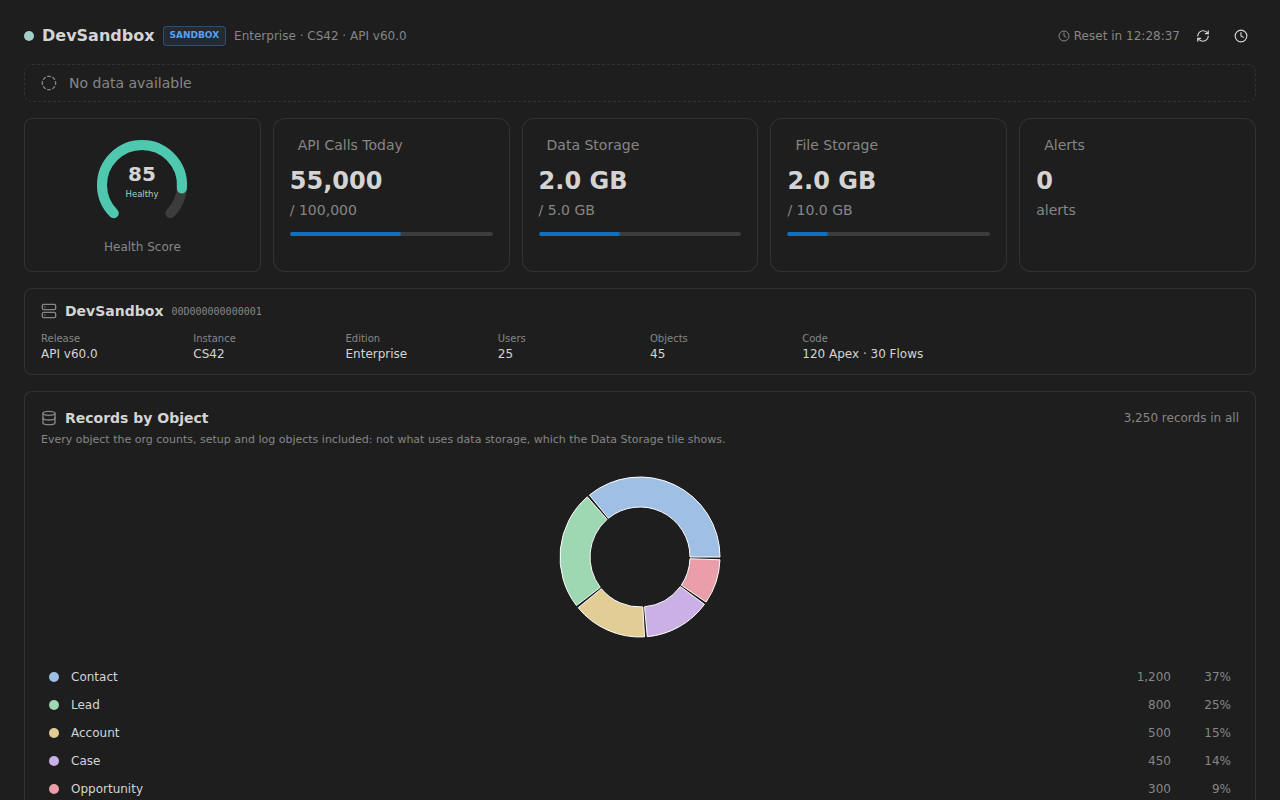Click the No data available message

[x=130, y=83]
